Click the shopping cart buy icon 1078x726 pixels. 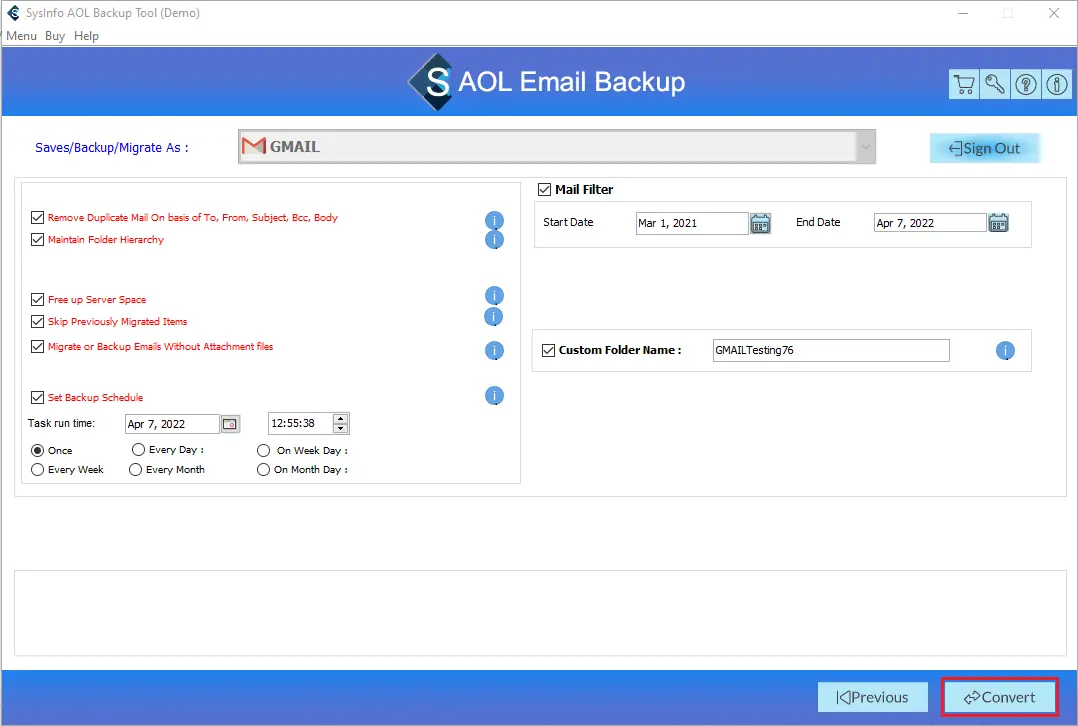click(x=964, y=85)
